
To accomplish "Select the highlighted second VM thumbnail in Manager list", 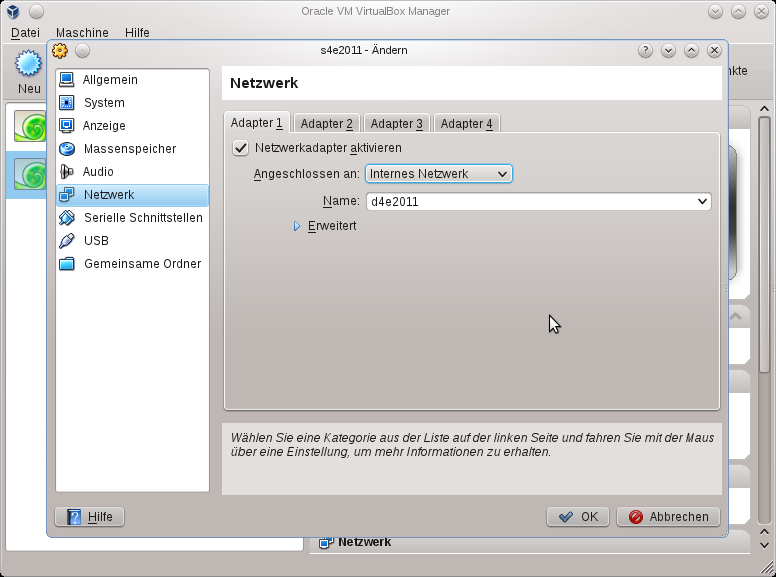I will pyautogui.click(x=30, y=174).
